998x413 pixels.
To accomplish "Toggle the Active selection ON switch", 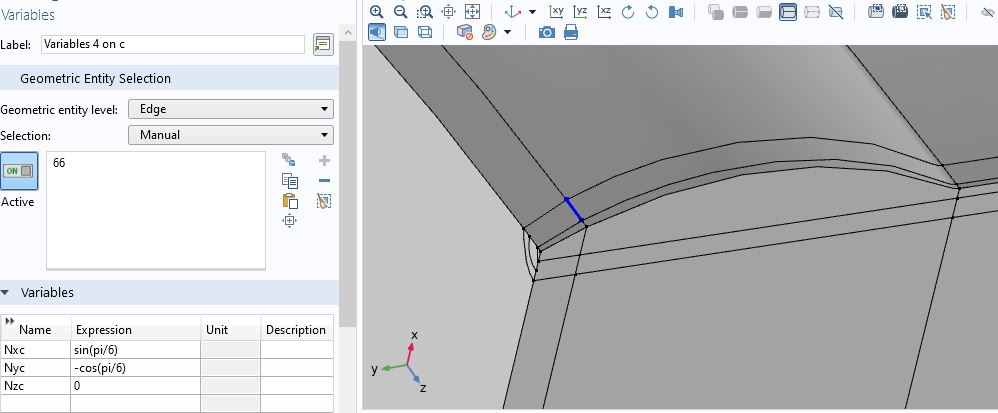I will [x=19, y=171].
